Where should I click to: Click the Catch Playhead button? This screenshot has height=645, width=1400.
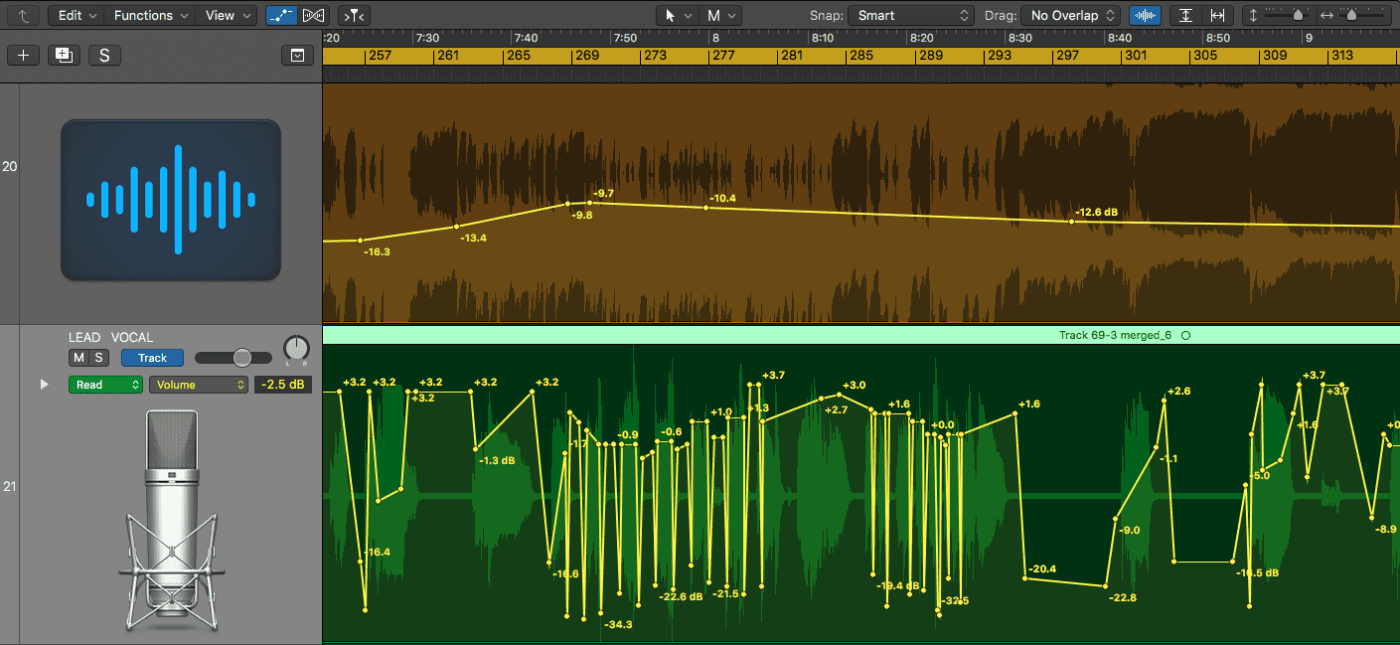(353, 15)
